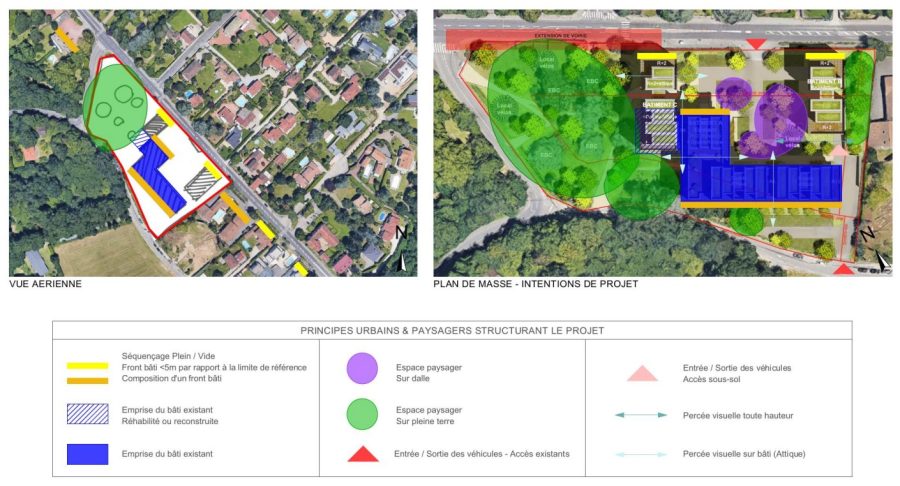900x486 pixels.
Task: Select the pink triangle 'Accès sous-sol' legend icon
Action: [x=641, y=373]
